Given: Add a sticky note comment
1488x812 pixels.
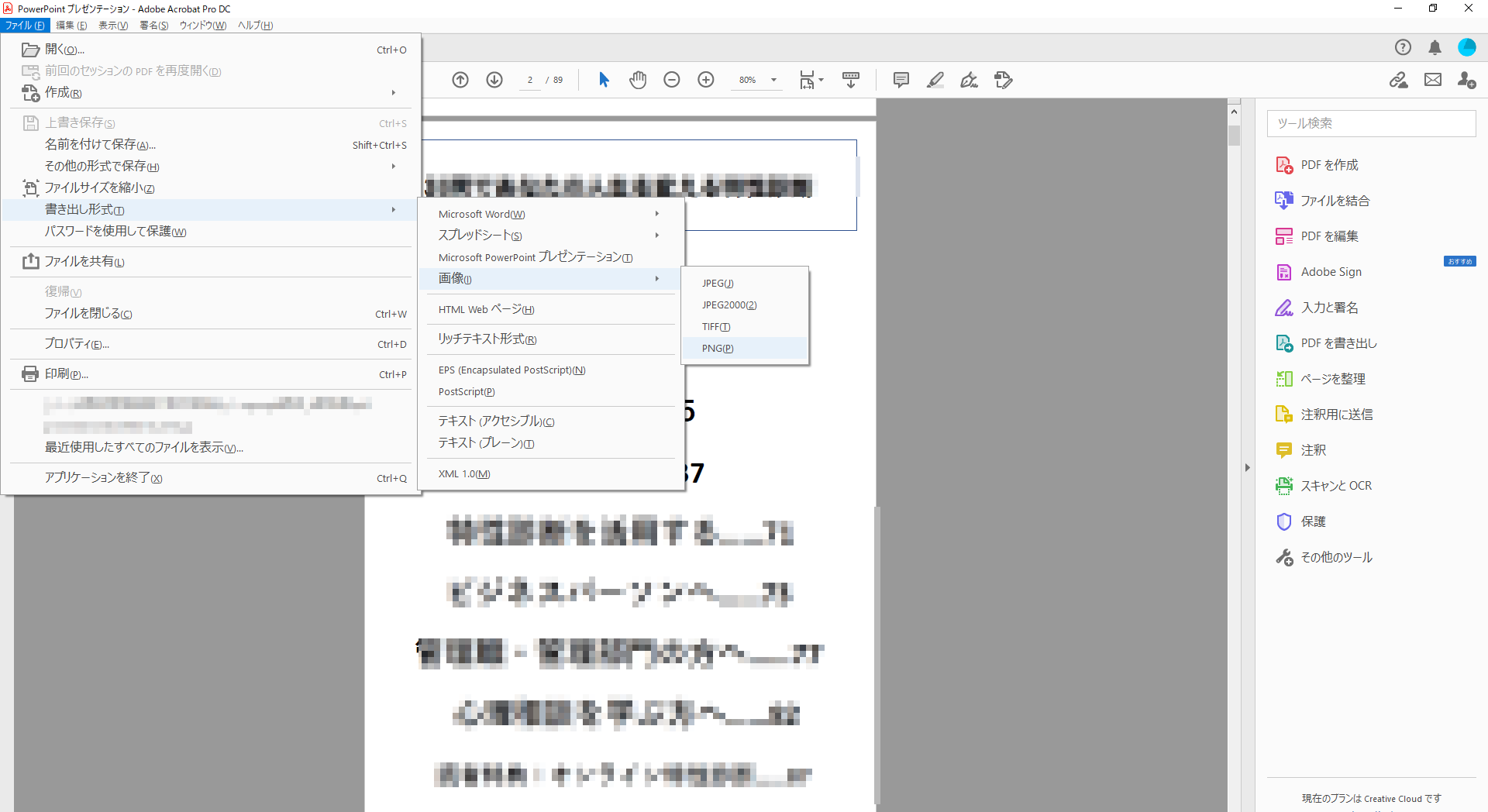Looking at the screenshot, I should 901,80.
